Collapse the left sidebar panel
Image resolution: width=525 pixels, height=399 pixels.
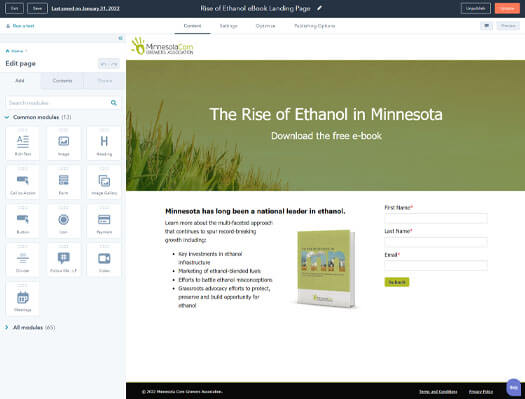coord(121,38)
